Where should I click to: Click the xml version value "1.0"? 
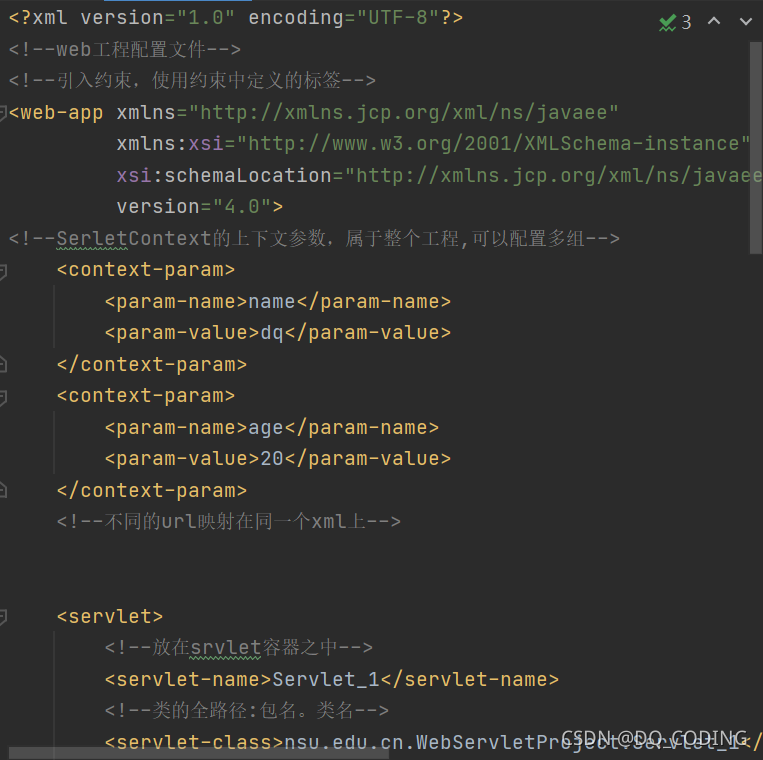coord(206,18)
